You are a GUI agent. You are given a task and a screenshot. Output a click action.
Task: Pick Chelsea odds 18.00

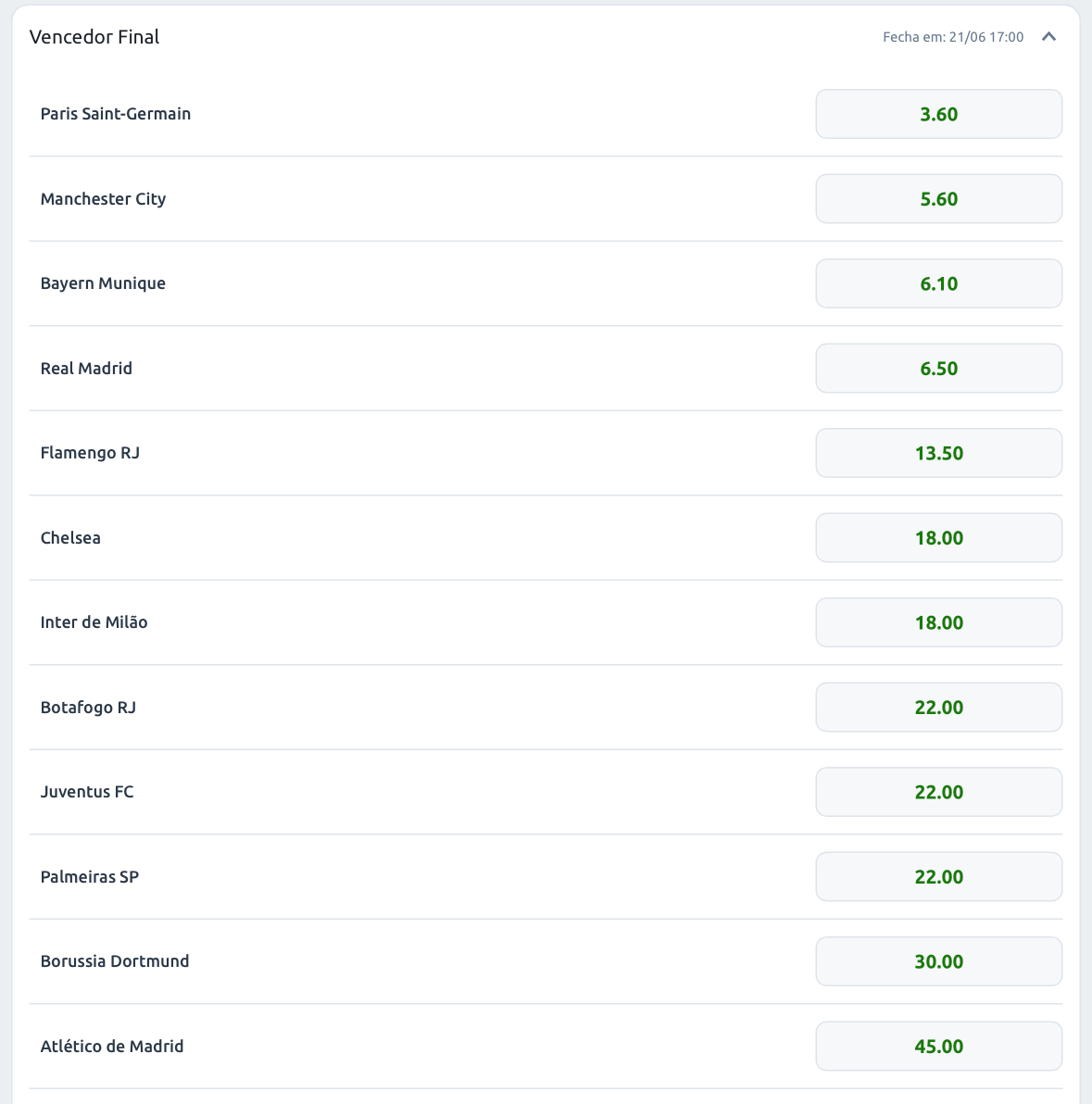938,538
